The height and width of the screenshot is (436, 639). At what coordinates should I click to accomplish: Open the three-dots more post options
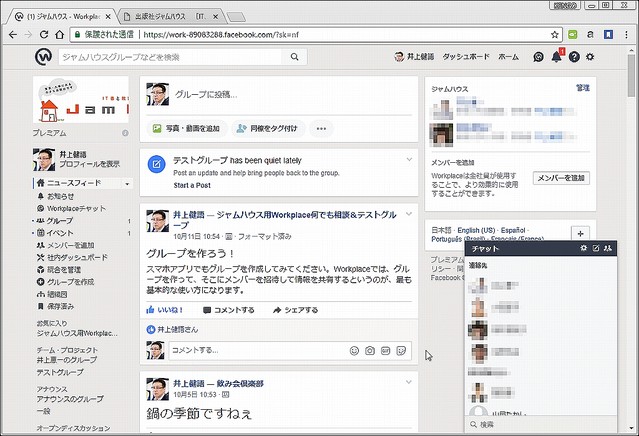click(321, 128)
